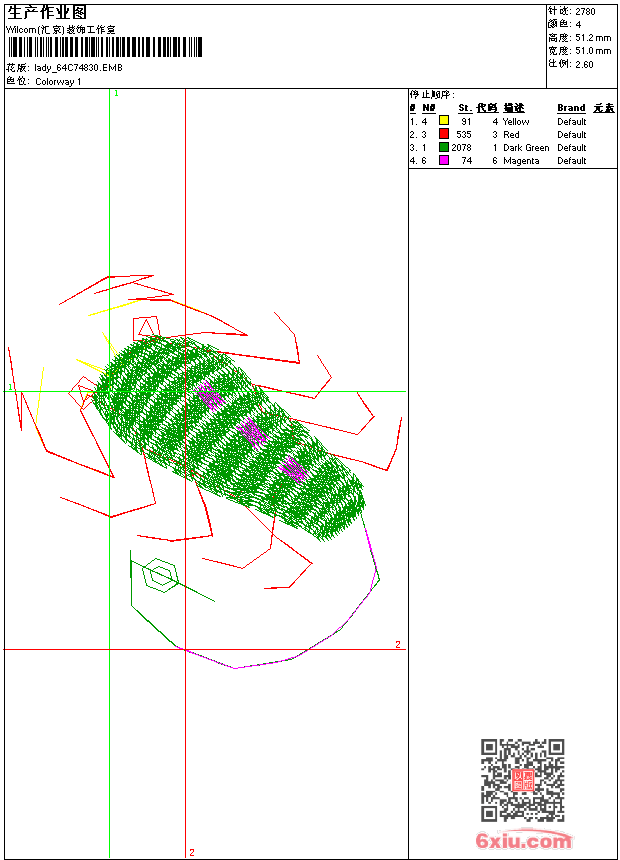
Task: Click the 'Red' description text
Action: pyautogui.click(x=511, y=134)
